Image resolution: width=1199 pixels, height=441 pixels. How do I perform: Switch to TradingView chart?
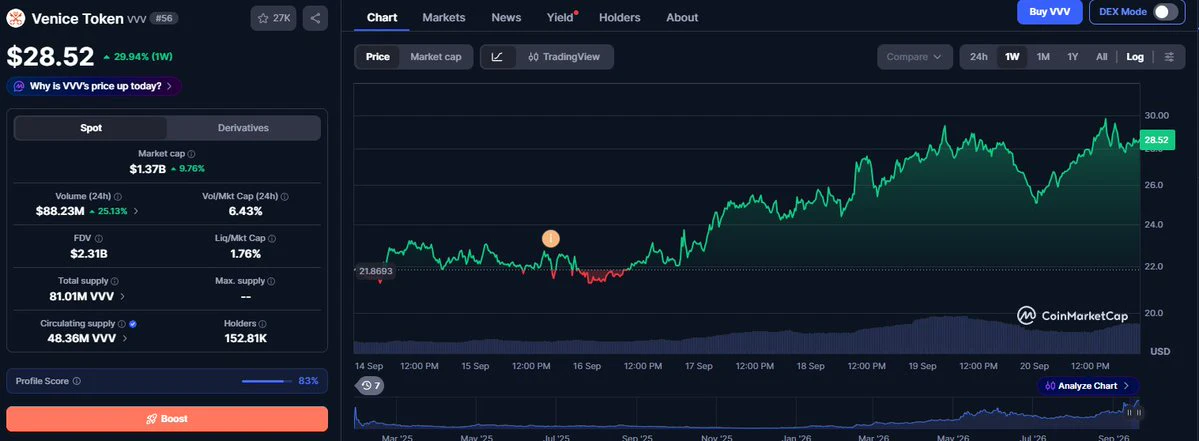(564, 57)
